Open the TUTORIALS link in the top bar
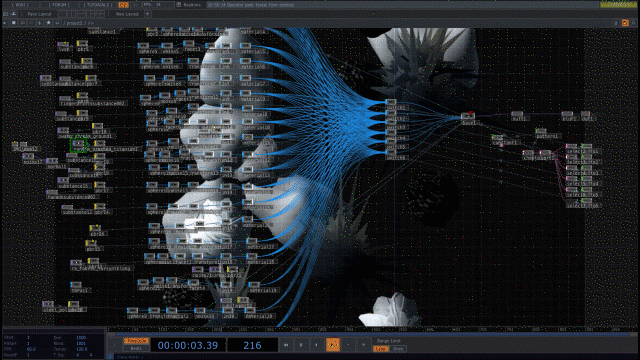The height and width of the screenshot is (360, 640). pyautogui.click(x=98, y=5)
